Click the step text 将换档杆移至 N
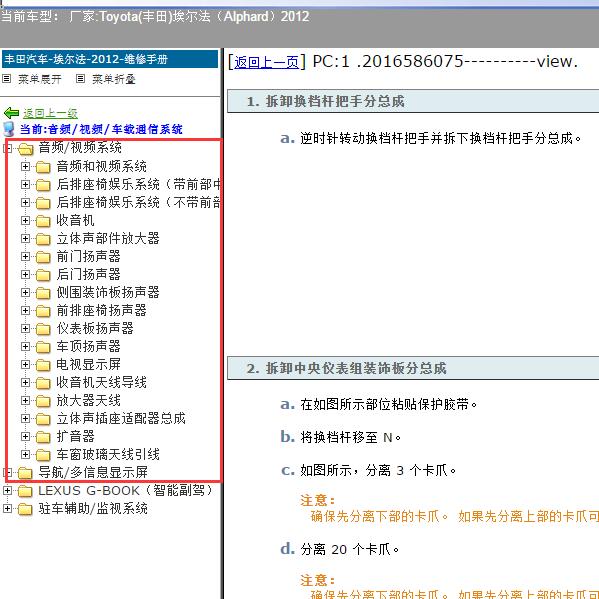This screenshot has width=599, height=599. [x=350, y=437]
